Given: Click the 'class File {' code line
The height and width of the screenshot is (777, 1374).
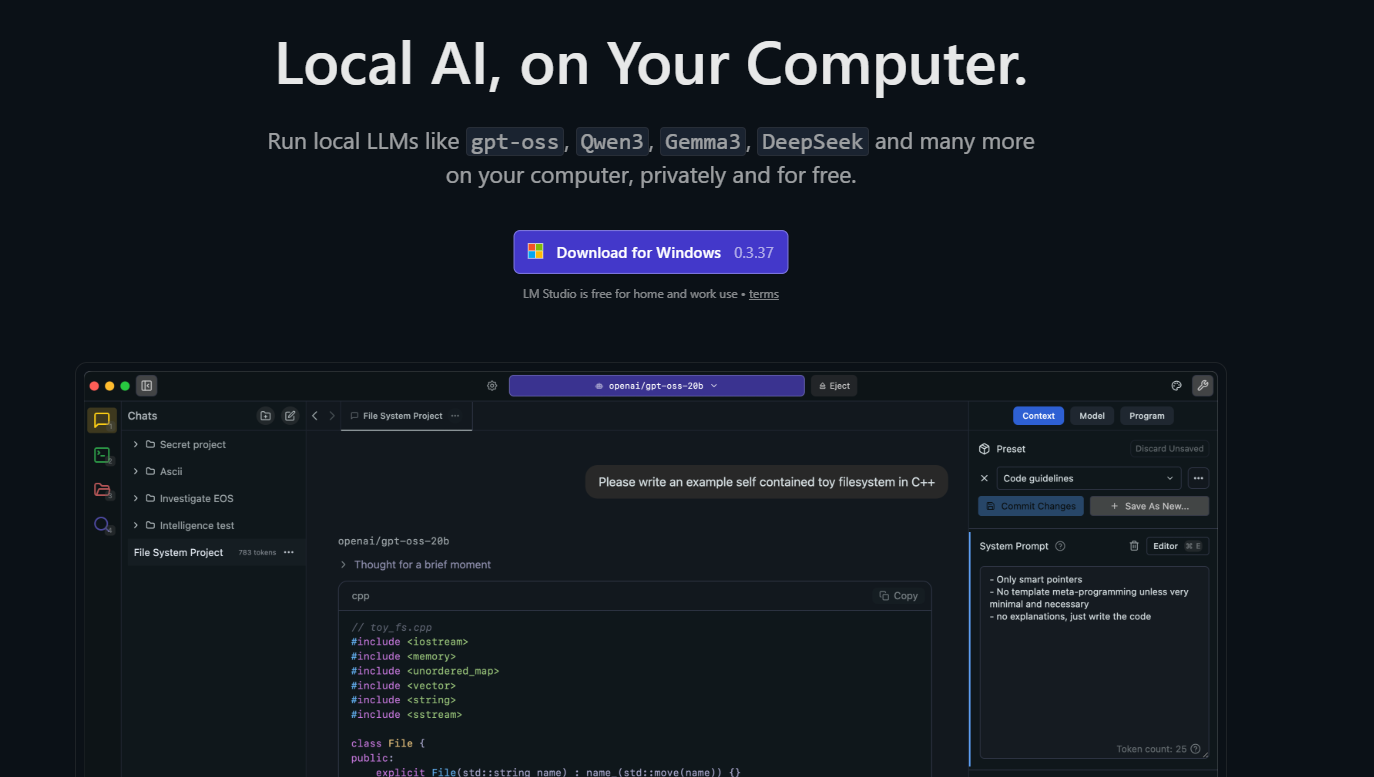Looking at the screenshot, I should click(x=388, y=743).
